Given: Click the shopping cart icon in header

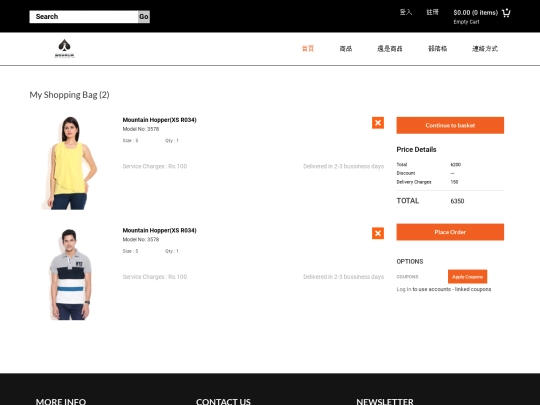Looking at the screenshot, I should [x=506, y=13].
